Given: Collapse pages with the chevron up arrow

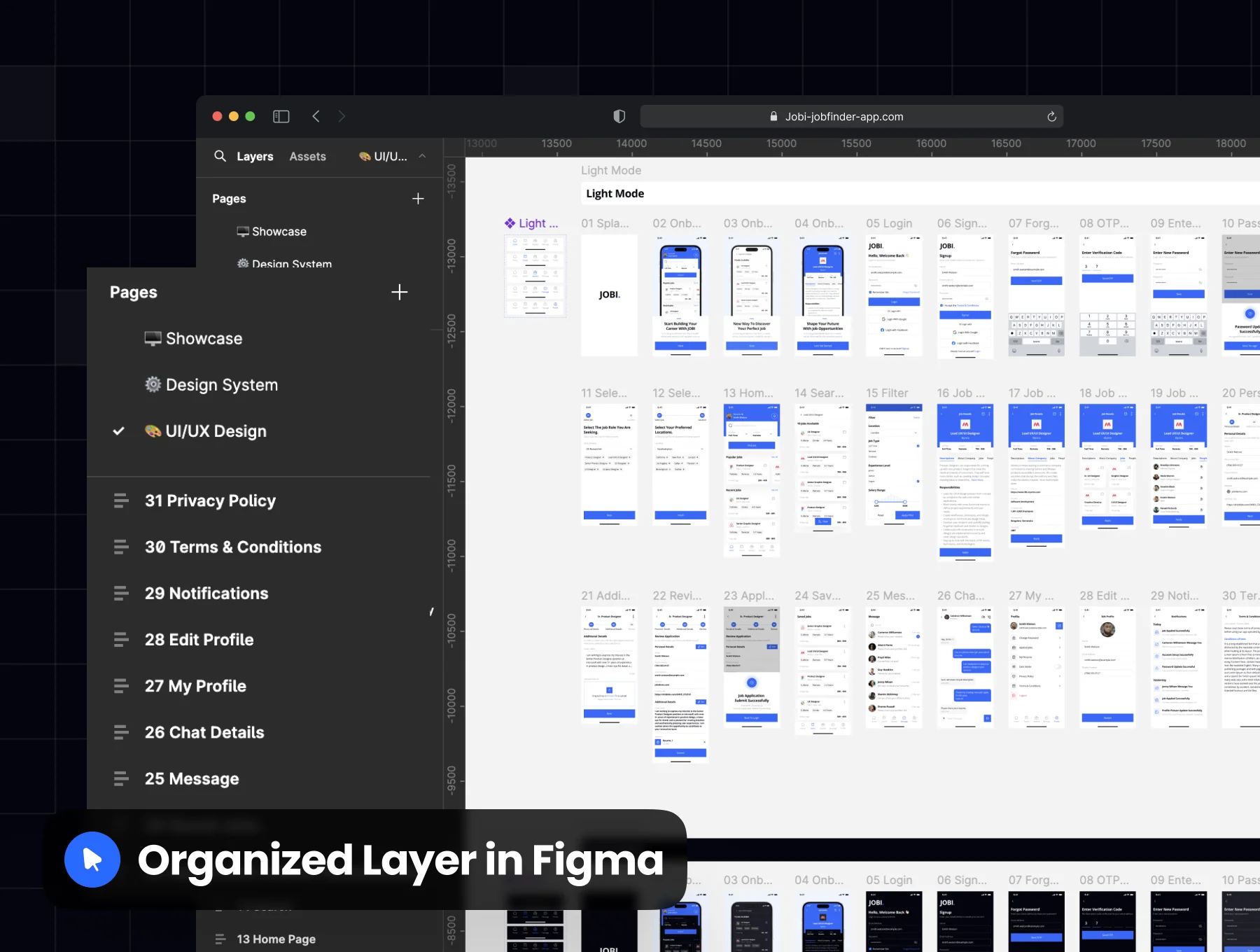Looking at the screenshot, I should 422,156.
